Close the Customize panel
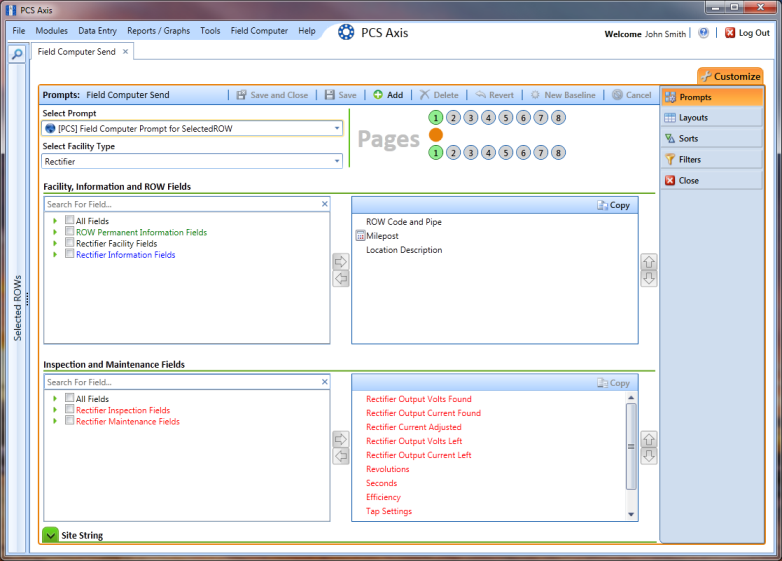This screenshot has width=782, height=561. click(x=712, y=181)
